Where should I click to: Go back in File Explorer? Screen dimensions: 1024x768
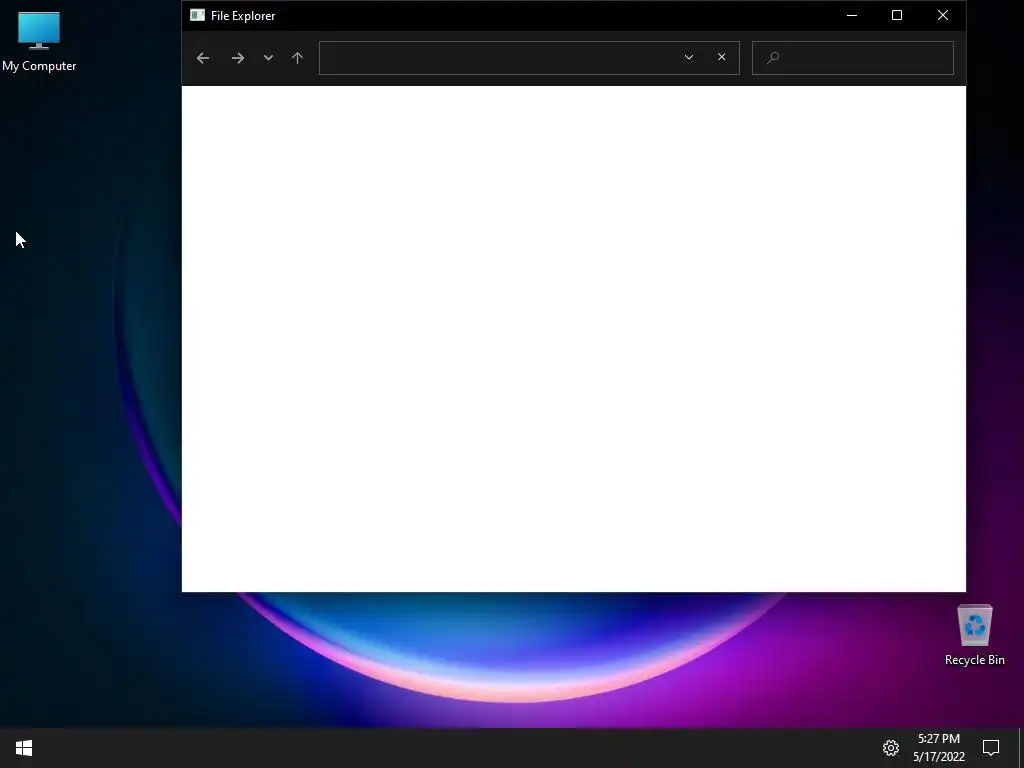pyautogui.click(x=202, y=58)
